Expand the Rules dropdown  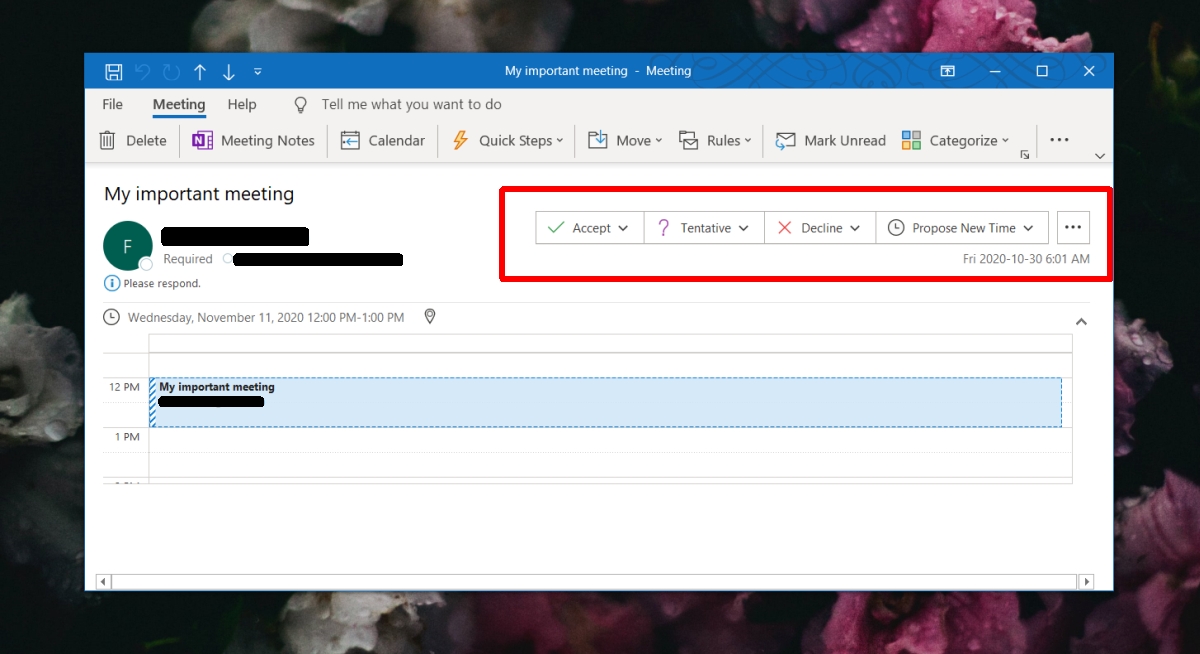715,141
